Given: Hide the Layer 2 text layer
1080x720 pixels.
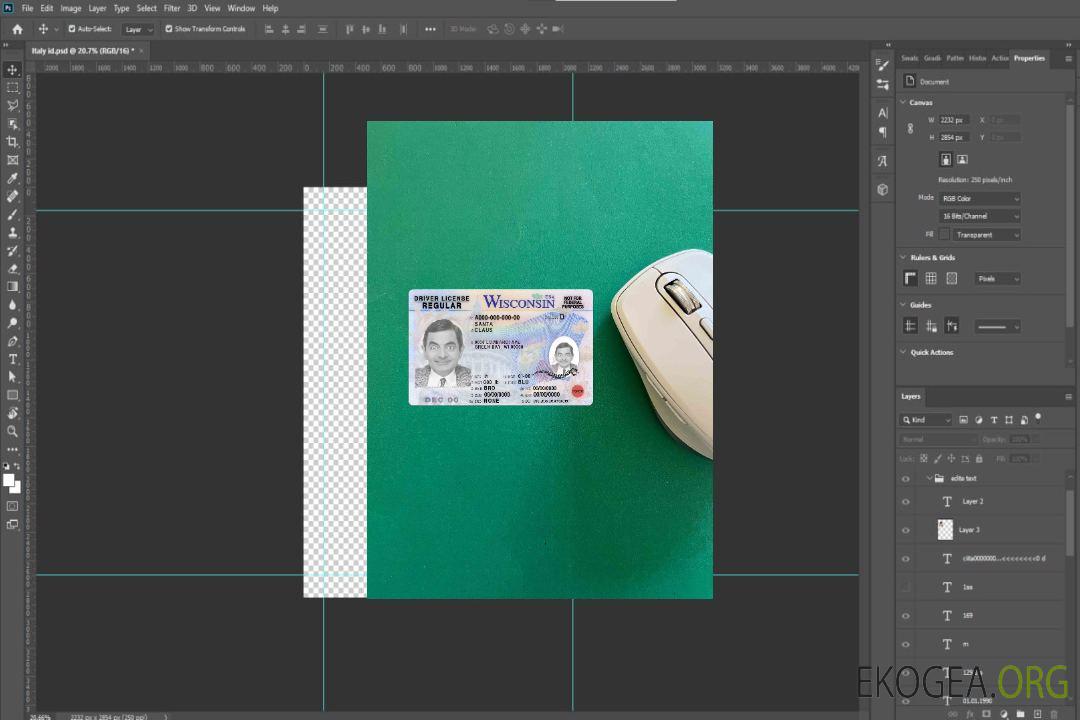Looking at the screenshot, I should tap(906, 502).
